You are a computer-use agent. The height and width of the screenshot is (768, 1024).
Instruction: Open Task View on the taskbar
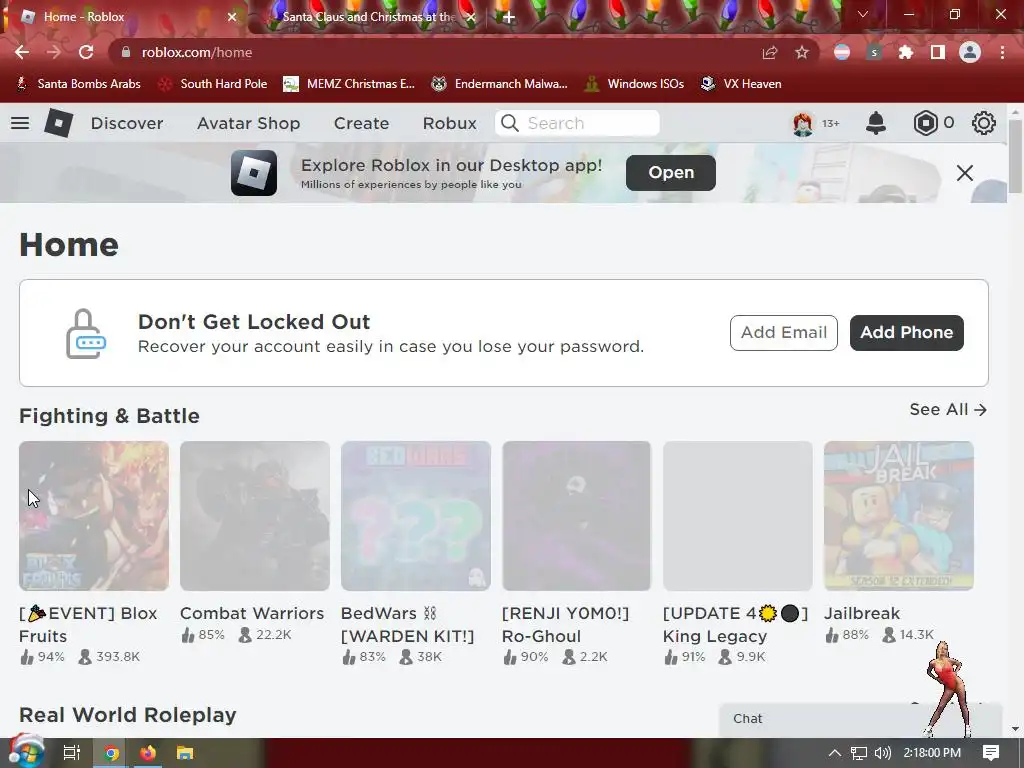pos(72,753)
